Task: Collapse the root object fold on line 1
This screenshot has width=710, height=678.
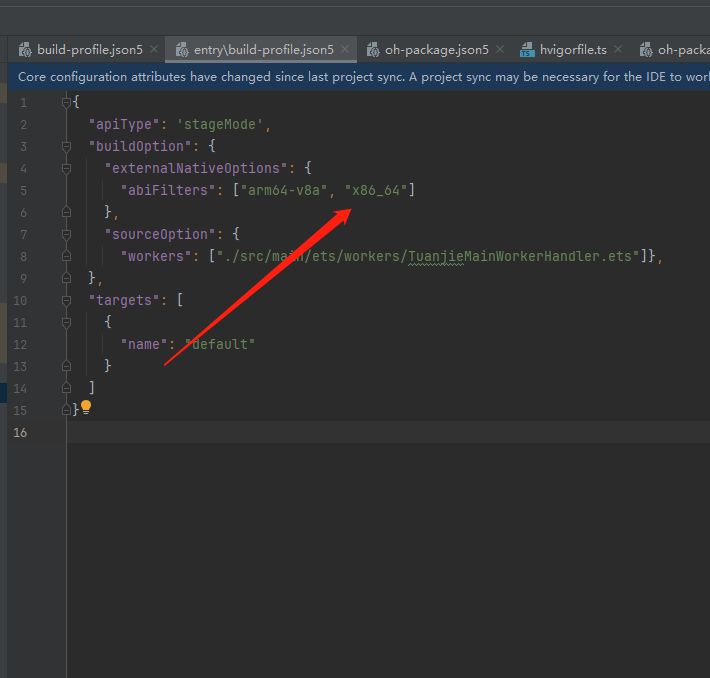Action: pos(67,103)
